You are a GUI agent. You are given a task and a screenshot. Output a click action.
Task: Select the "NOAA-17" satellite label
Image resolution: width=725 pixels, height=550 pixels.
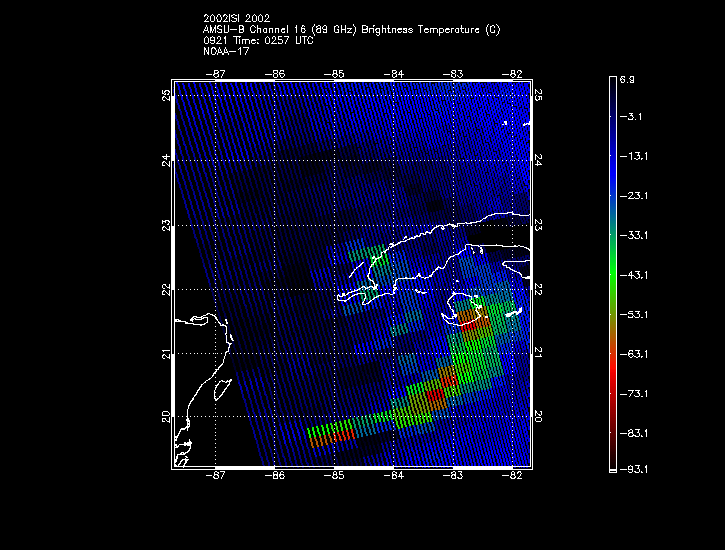click(x=226, y=51)
